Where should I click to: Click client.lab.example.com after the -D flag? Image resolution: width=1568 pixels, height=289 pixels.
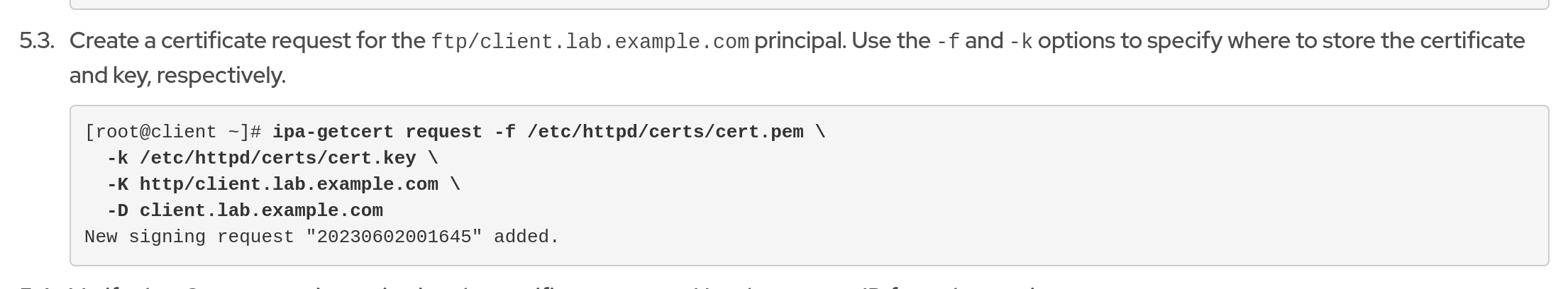261,211
